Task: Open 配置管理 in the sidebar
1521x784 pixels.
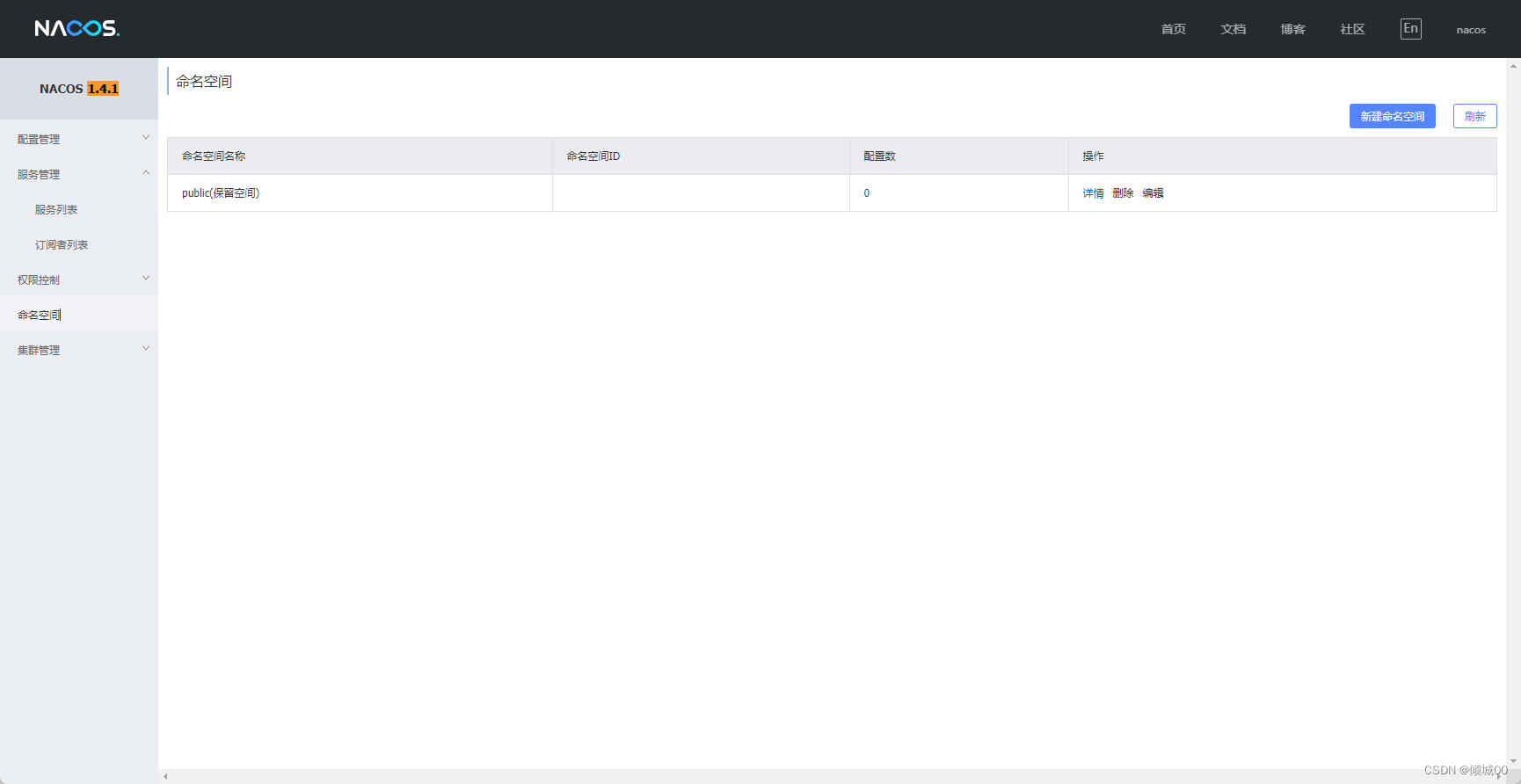Action: pyautogui.click(x=39, y=139)
